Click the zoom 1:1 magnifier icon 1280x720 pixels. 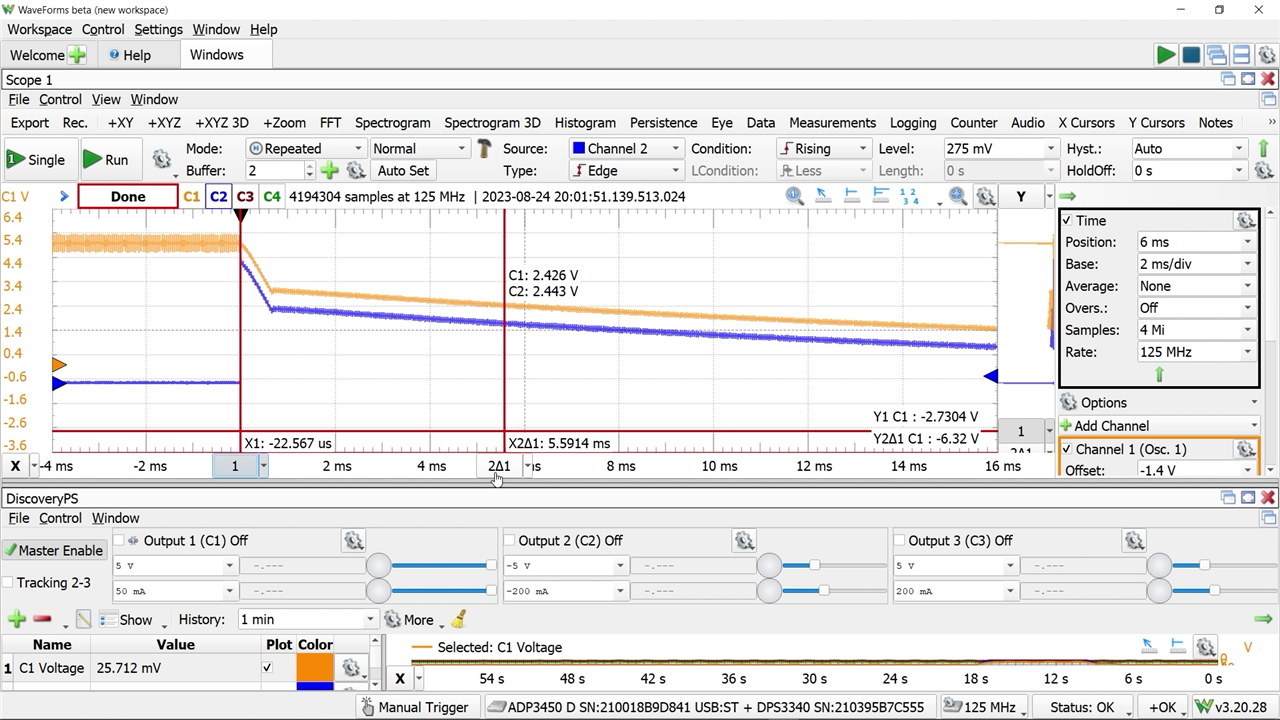click(x=795, y=197)
